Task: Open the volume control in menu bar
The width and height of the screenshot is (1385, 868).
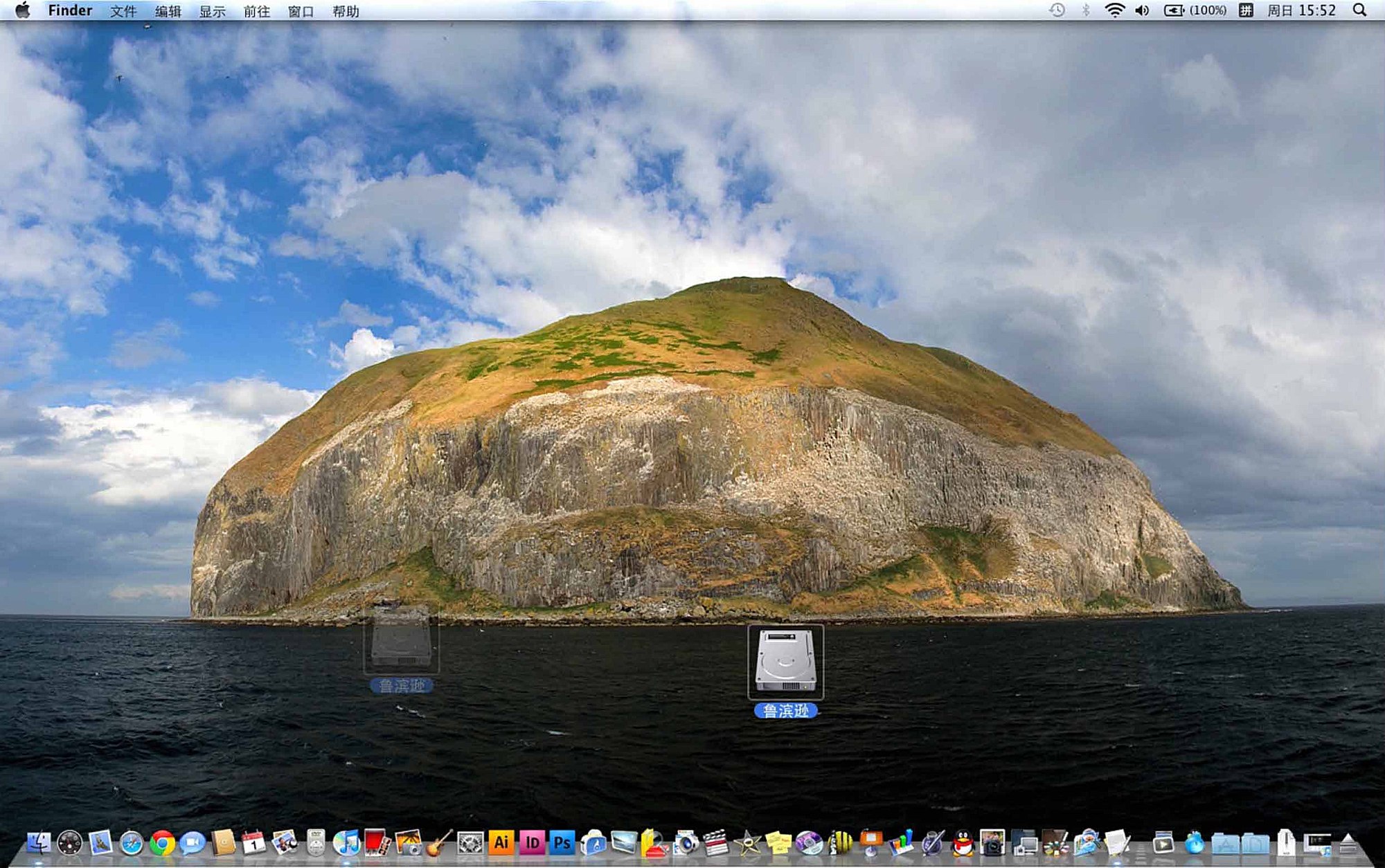Action: (1142, 10)
